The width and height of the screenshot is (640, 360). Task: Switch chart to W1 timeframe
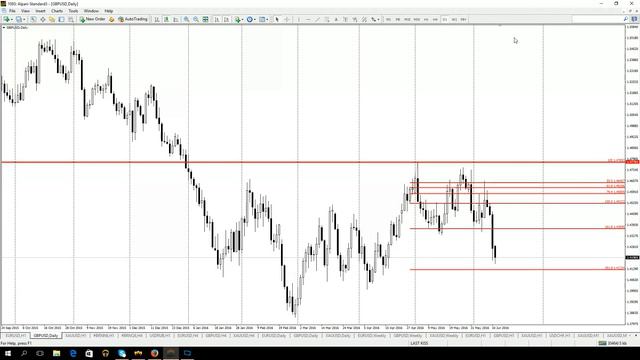[x=454, y=19]
